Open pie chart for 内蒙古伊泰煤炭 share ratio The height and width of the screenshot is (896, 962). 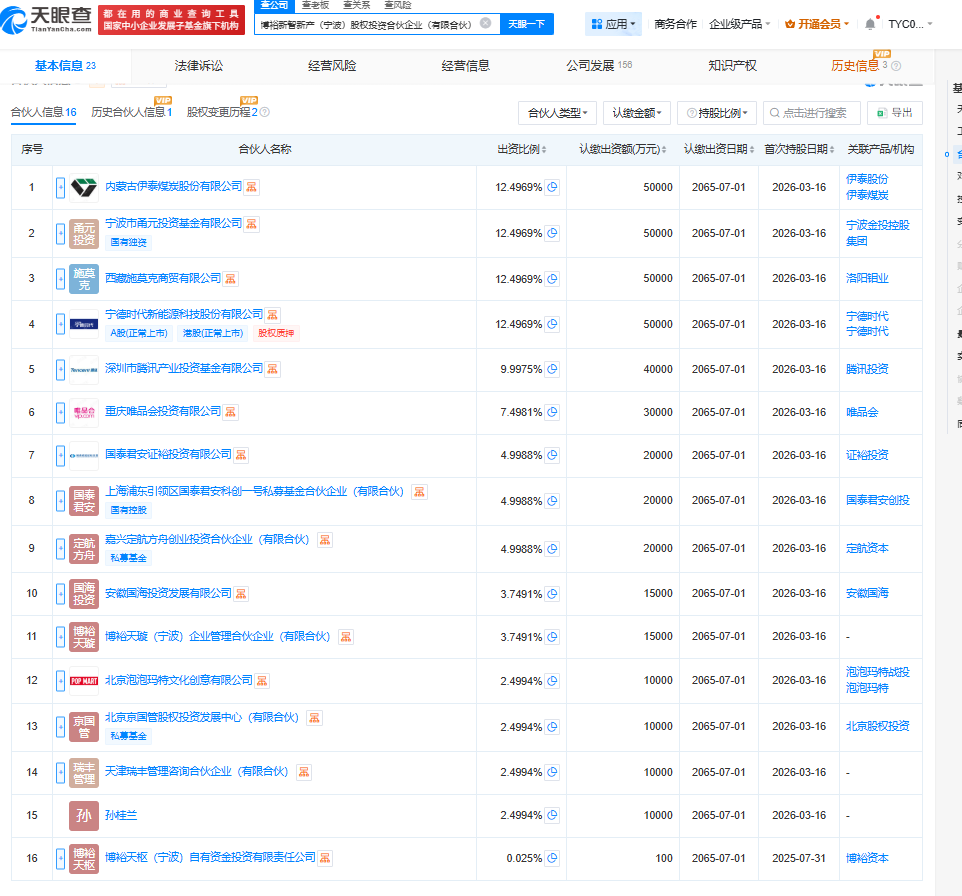pyautogui.click(x=552, y=187)
